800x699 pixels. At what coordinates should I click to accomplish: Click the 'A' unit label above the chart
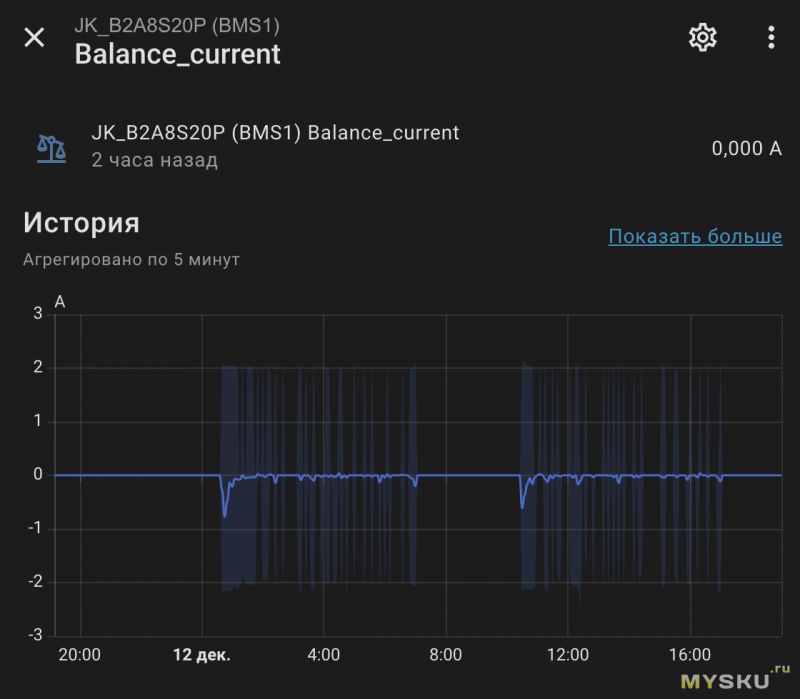click(60, 302)
